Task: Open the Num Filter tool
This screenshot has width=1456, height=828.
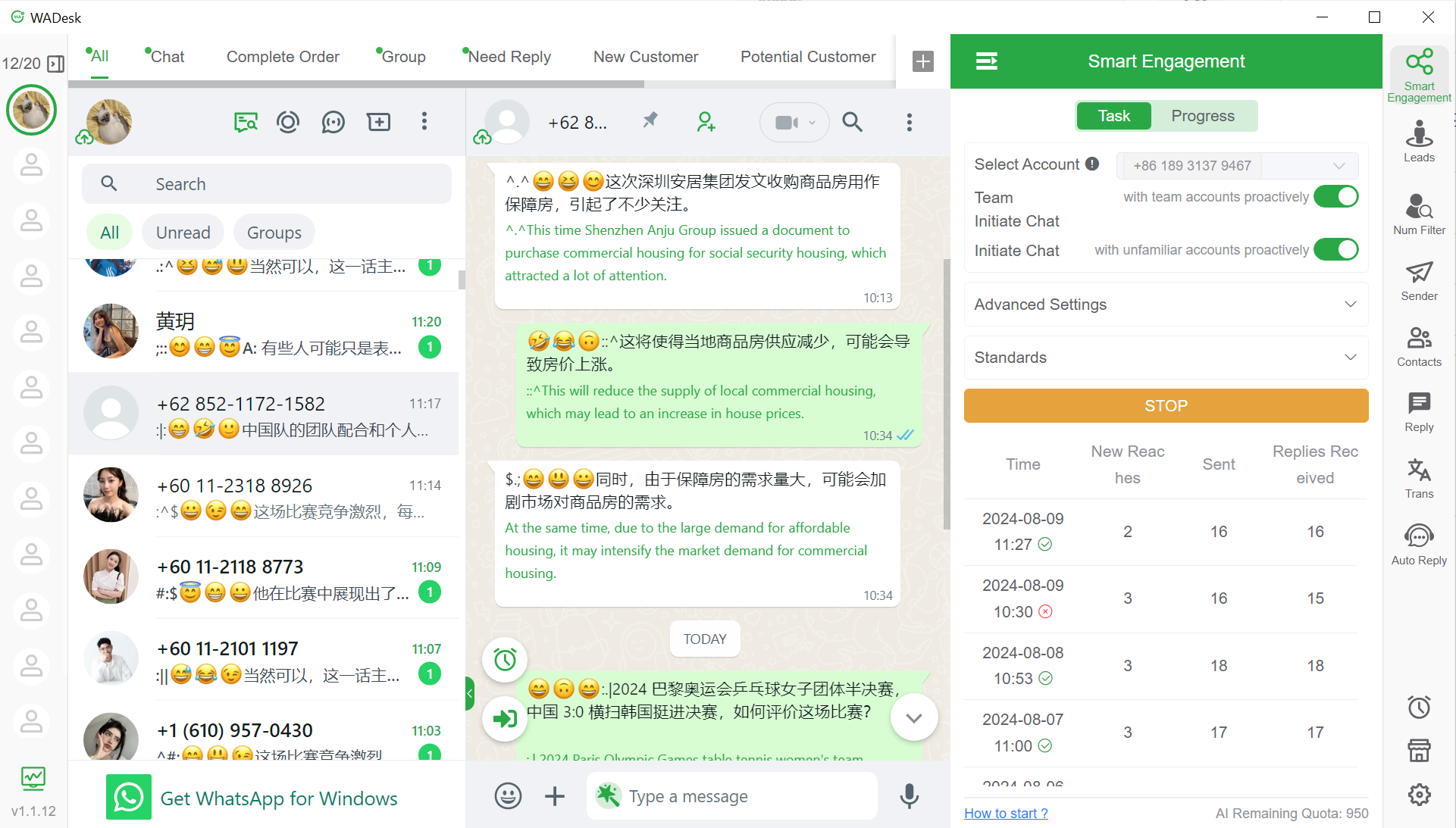Action: (x=1419, y=214)
